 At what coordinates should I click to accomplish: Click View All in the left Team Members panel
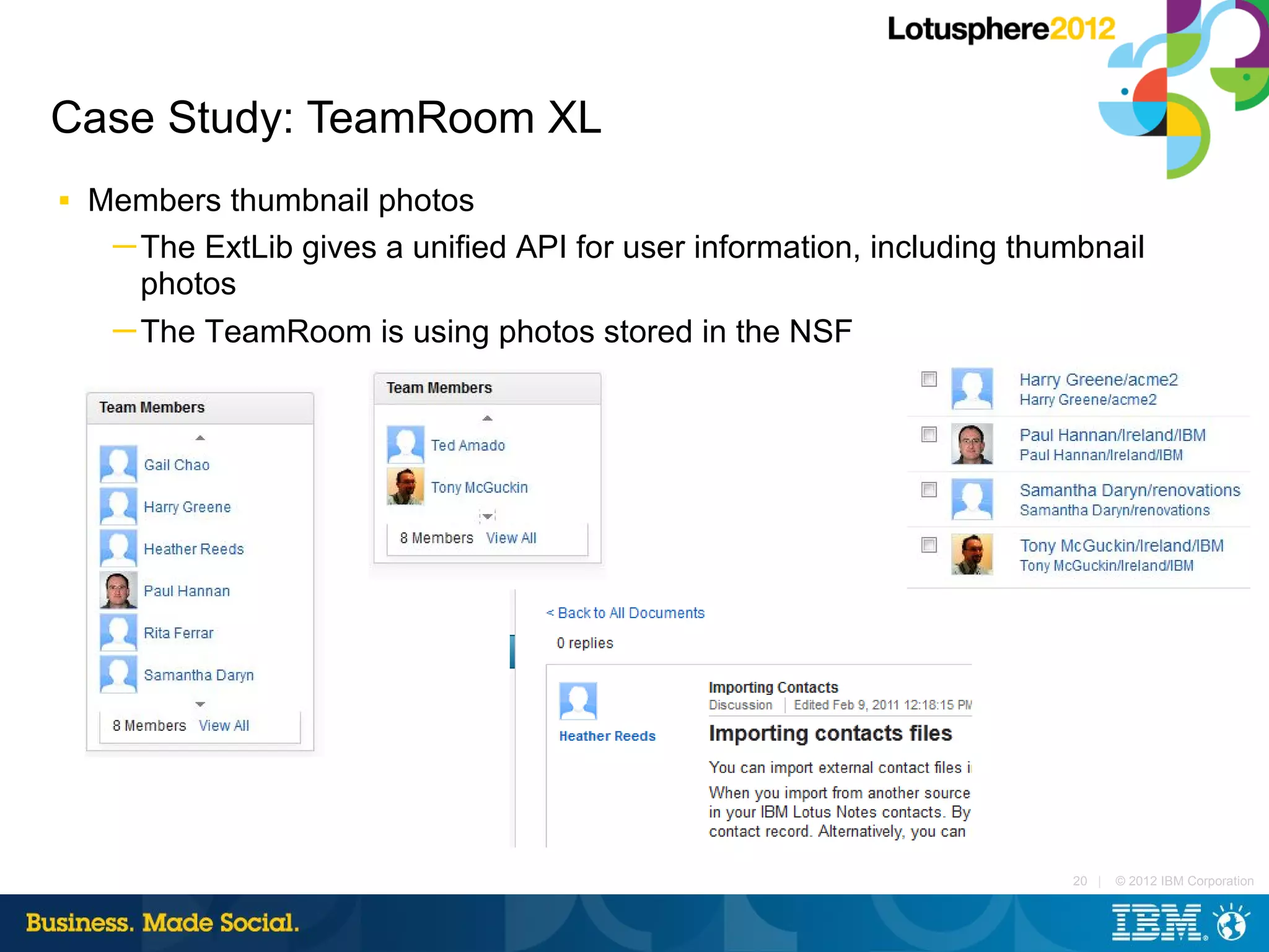tap(224, 725)
